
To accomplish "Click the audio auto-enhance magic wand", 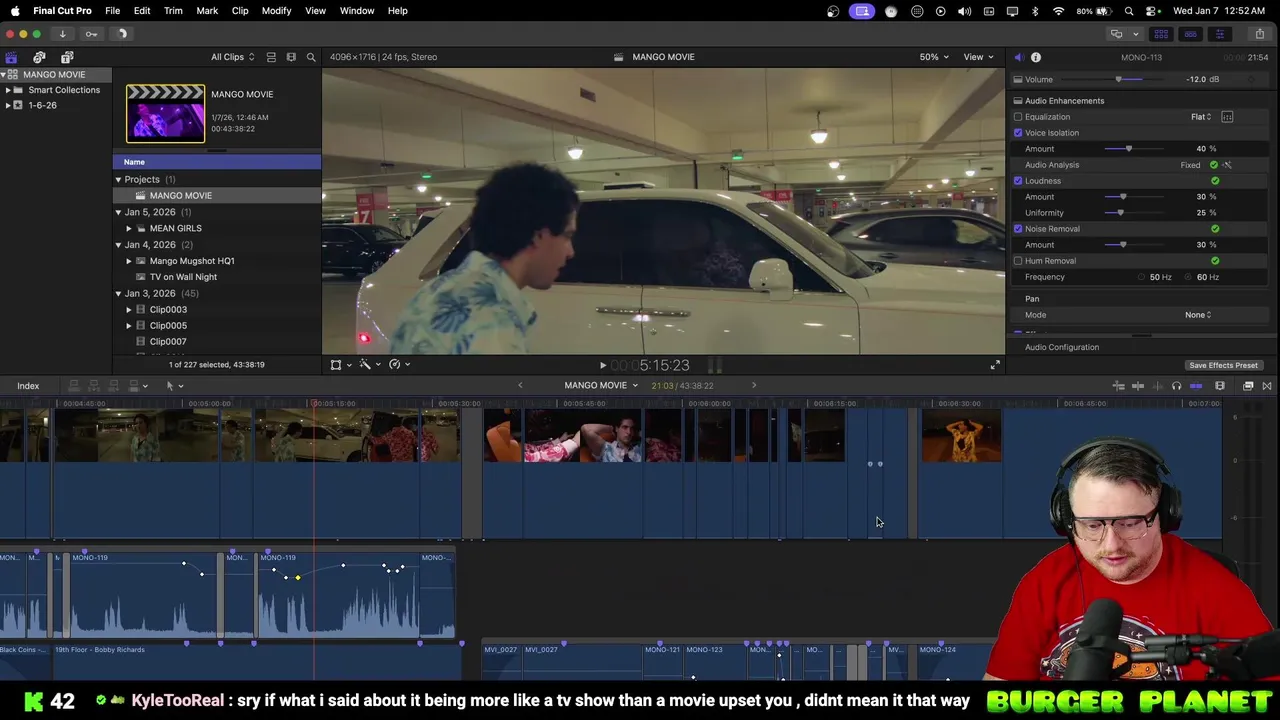I will click(1227, 165).
